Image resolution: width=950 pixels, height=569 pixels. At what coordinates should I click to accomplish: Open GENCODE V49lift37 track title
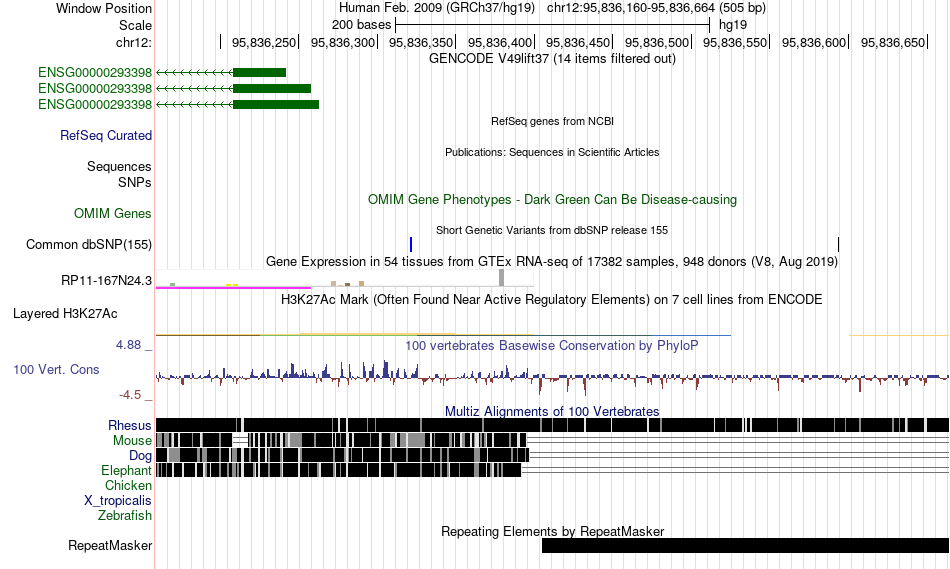click(552, 59)
